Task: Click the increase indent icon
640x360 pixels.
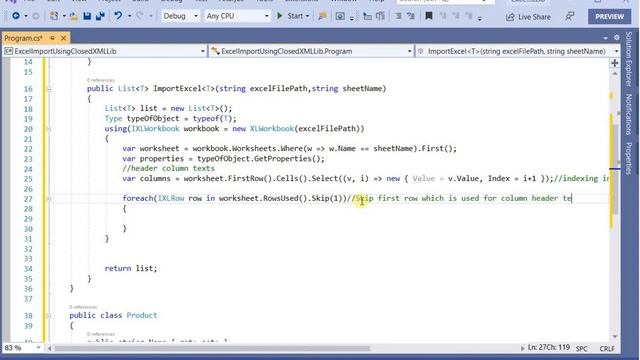Action: (x=380, y=16)
